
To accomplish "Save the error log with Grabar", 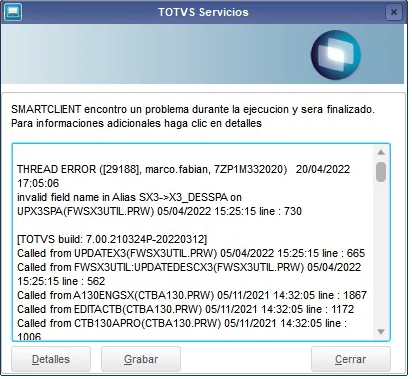I will coord(141,359).
